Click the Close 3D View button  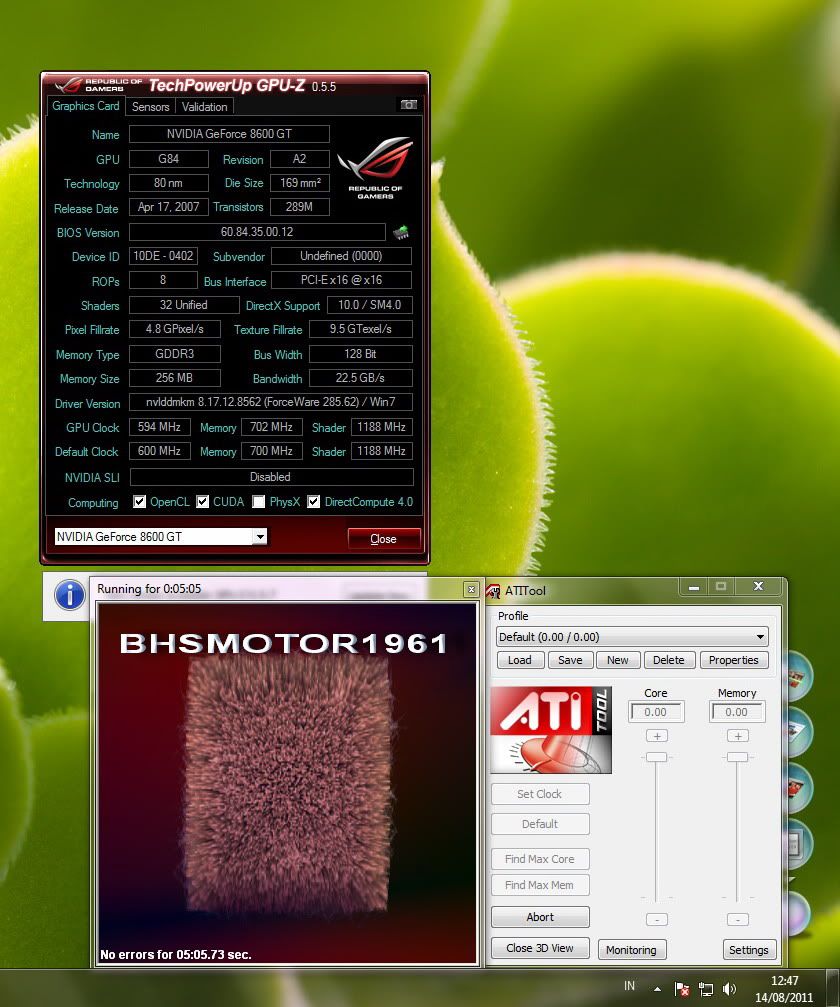pos(540,948)
